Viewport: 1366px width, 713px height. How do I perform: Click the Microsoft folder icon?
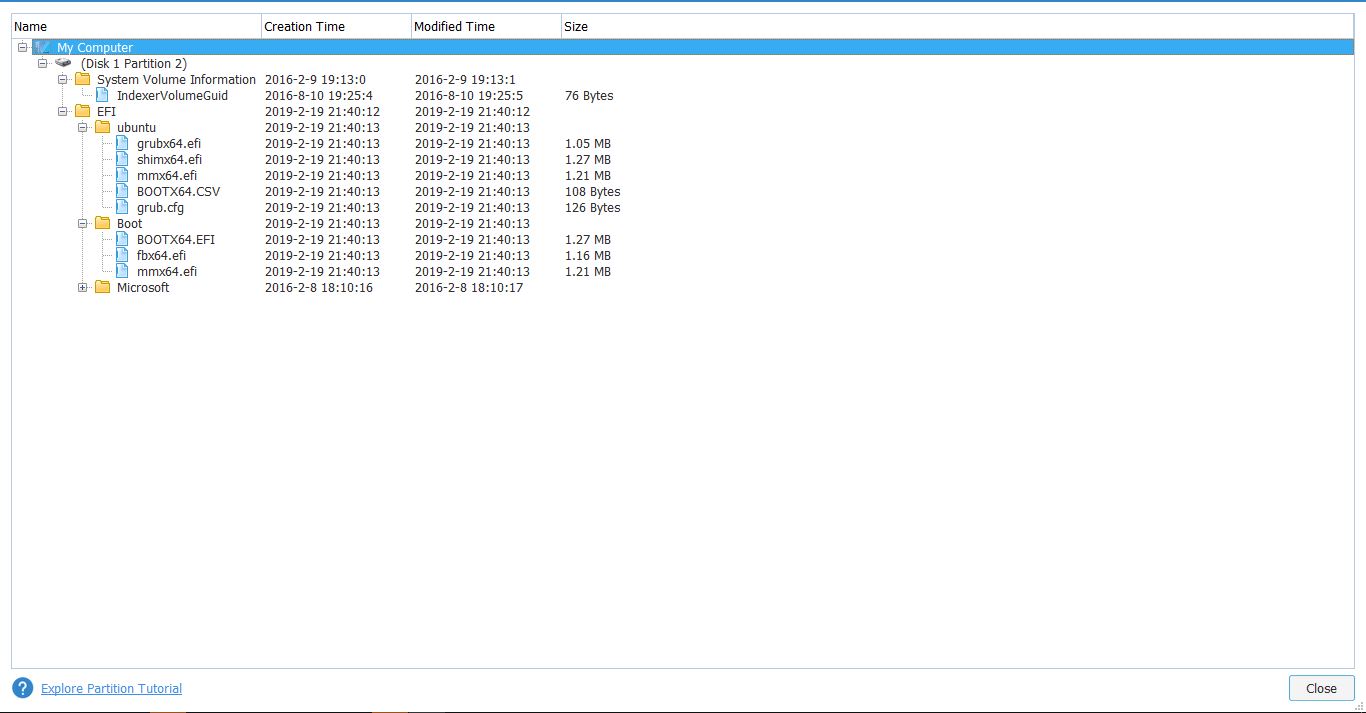coord(102,287)
